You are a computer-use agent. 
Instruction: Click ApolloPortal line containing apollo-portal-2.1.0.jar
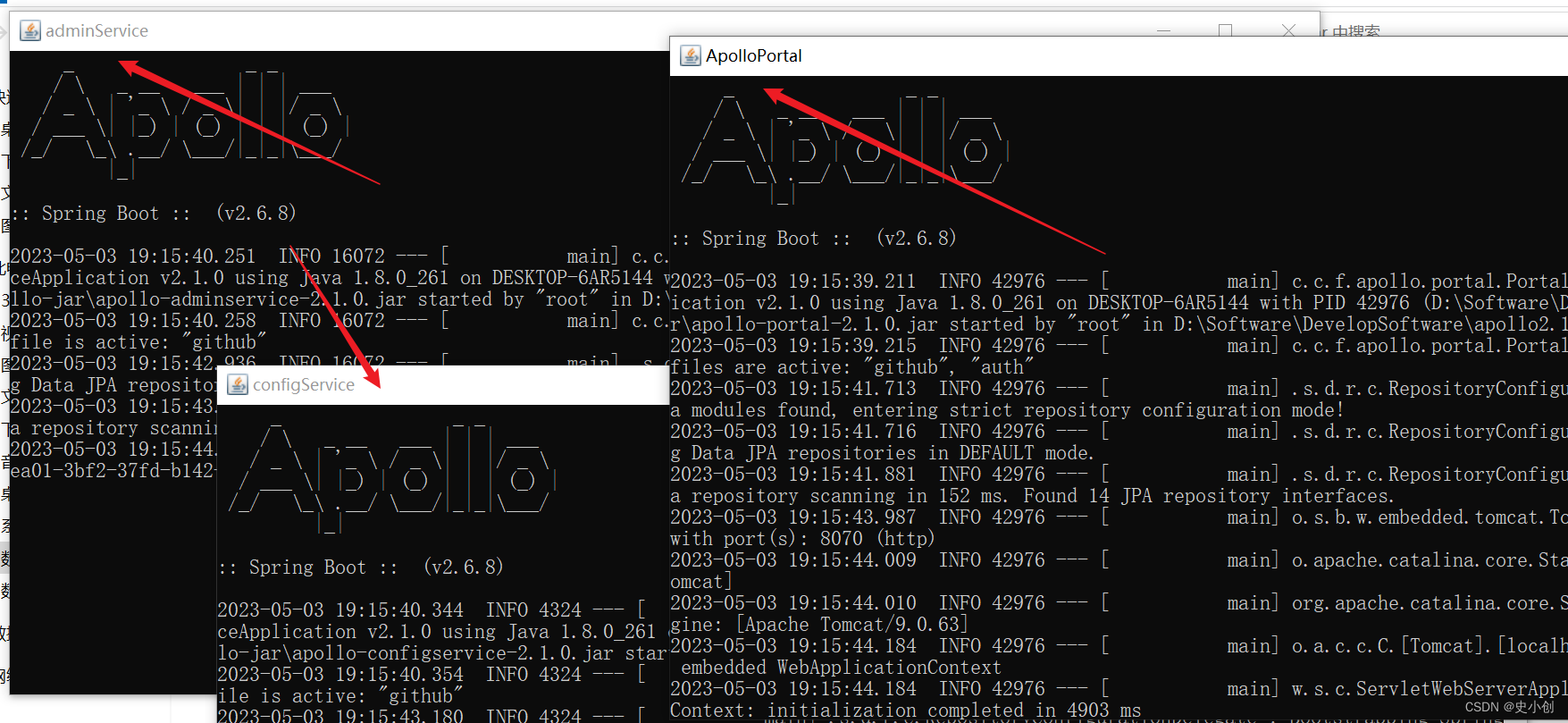point(1119,324)
